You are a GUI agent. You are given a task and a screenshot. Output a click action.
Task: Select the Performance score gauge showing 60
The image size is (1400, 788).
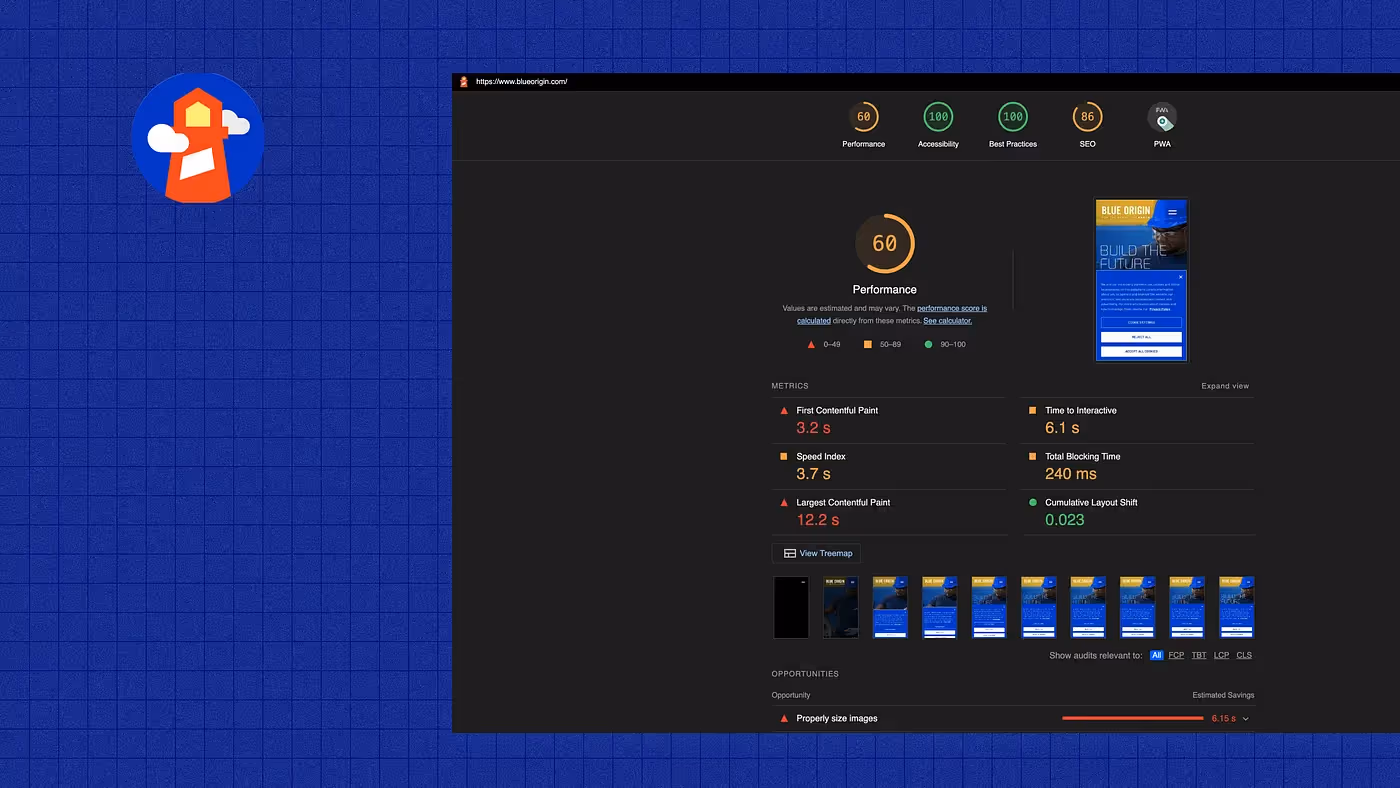(863, 117)
